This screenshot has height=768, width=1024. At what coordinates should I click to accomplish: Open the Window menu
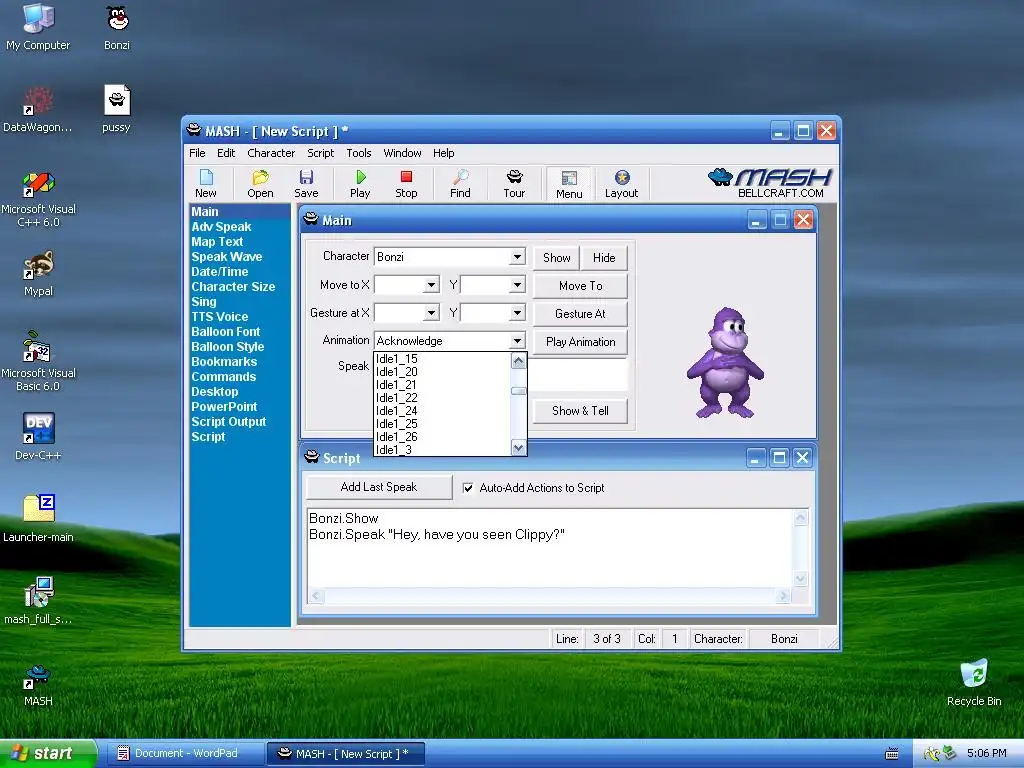[402, 153]
